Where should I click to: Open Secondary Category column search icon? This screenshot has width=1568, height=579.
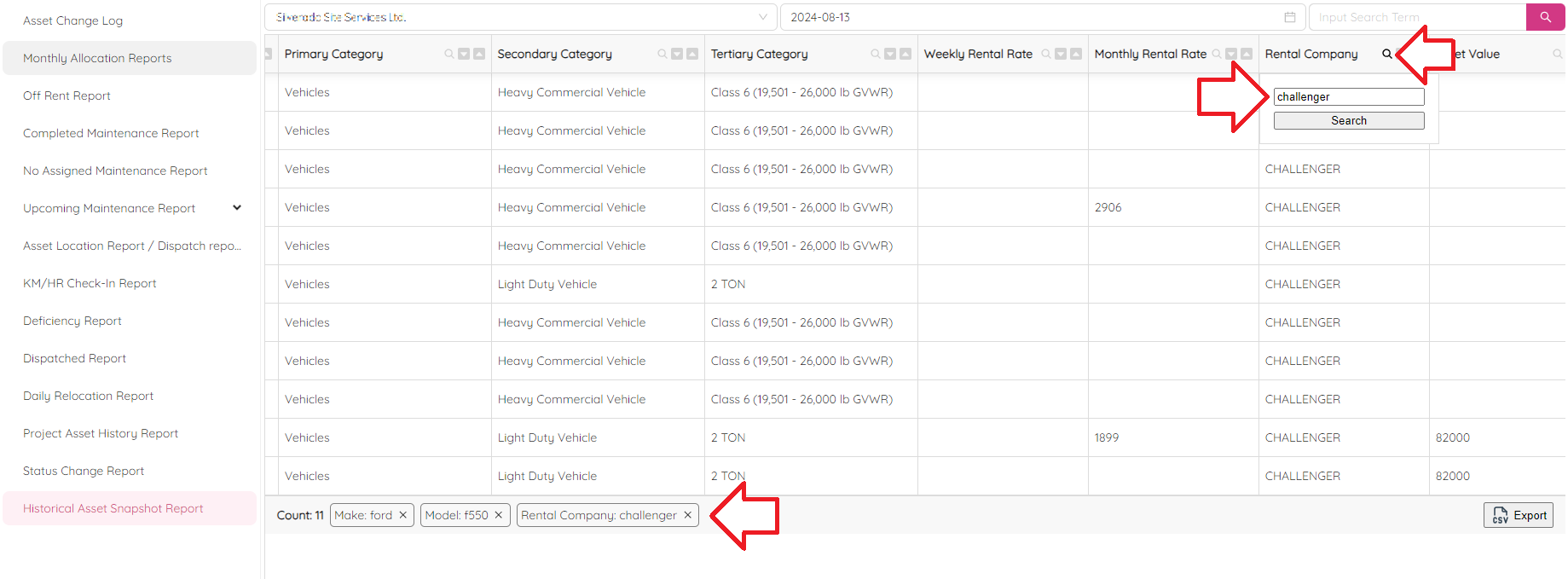pos(662,54)
